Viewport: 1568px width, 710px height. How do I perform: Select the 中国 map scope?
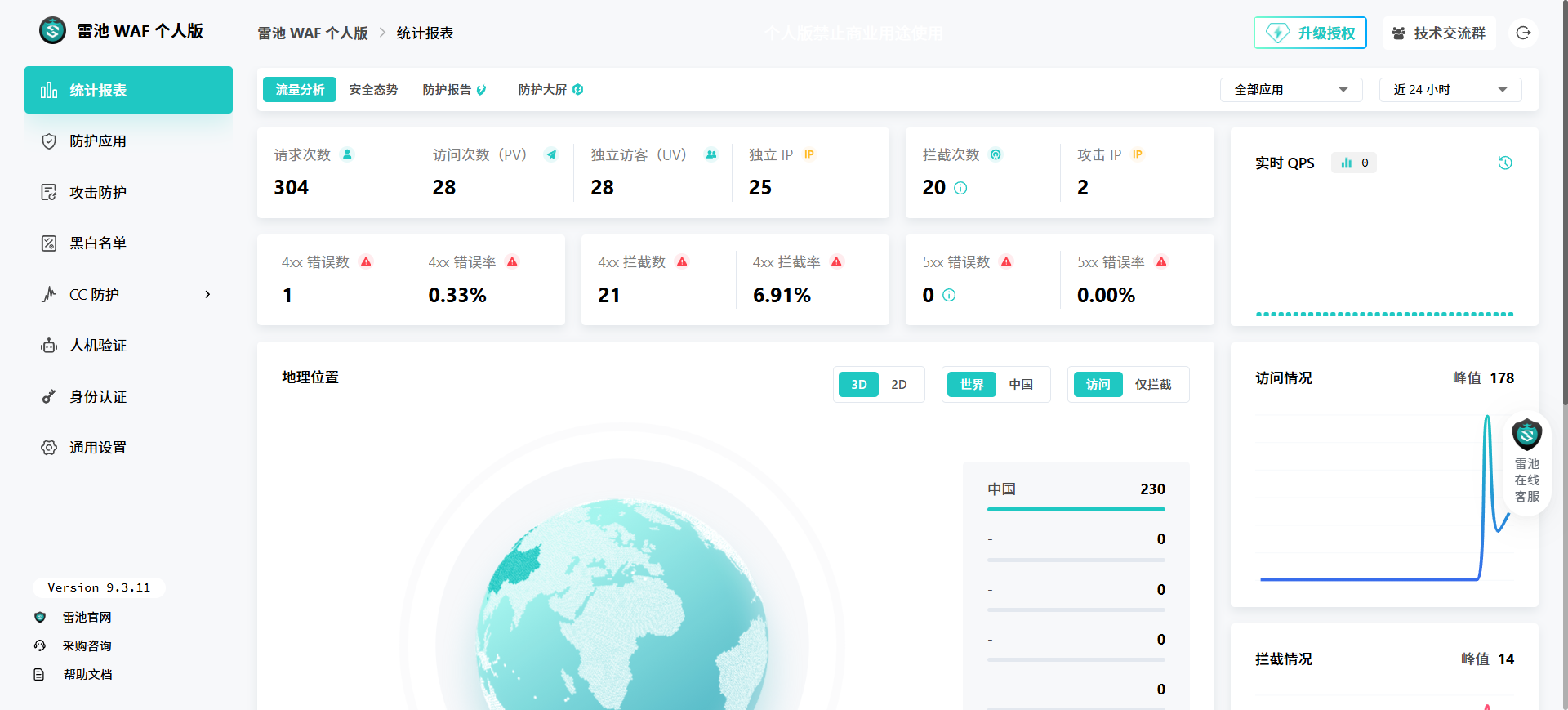[1020, 384]
